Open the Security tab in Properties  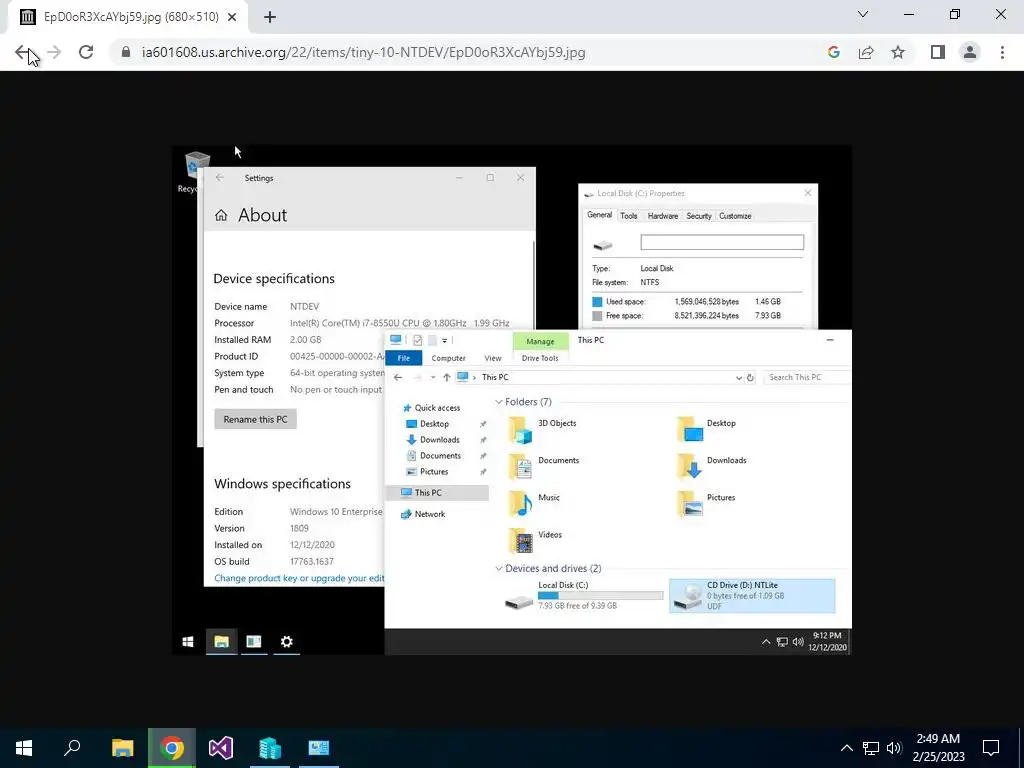[698, 216]
